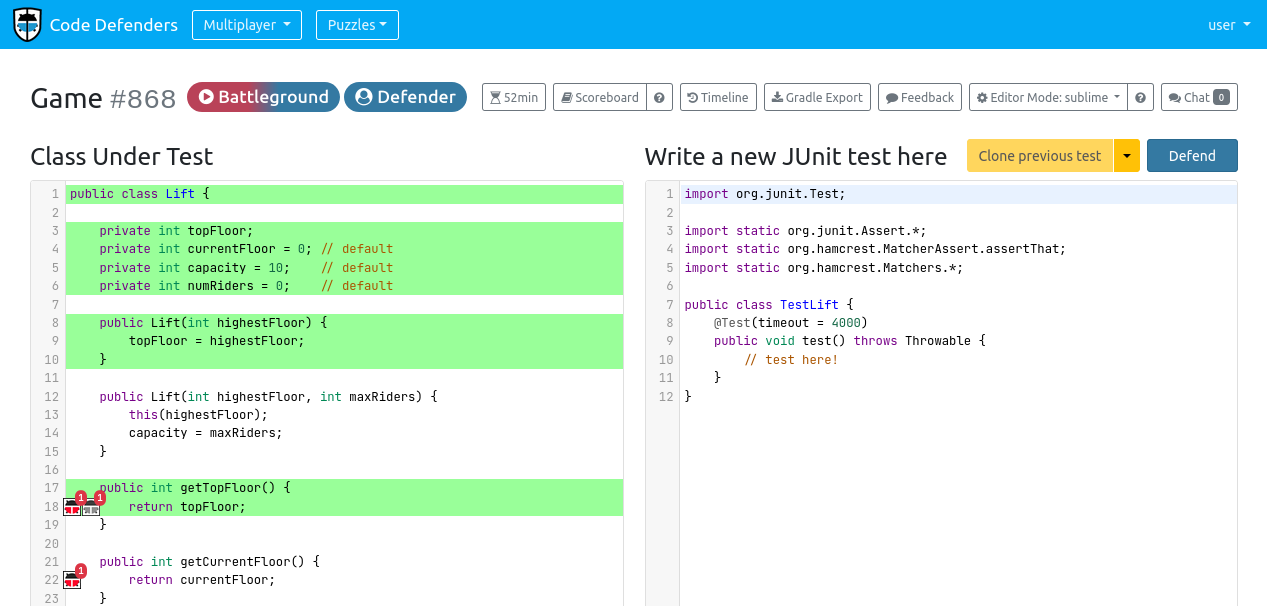Expand the Puzzles dropdown menu
1267x606 pixels.
[357, 25]
